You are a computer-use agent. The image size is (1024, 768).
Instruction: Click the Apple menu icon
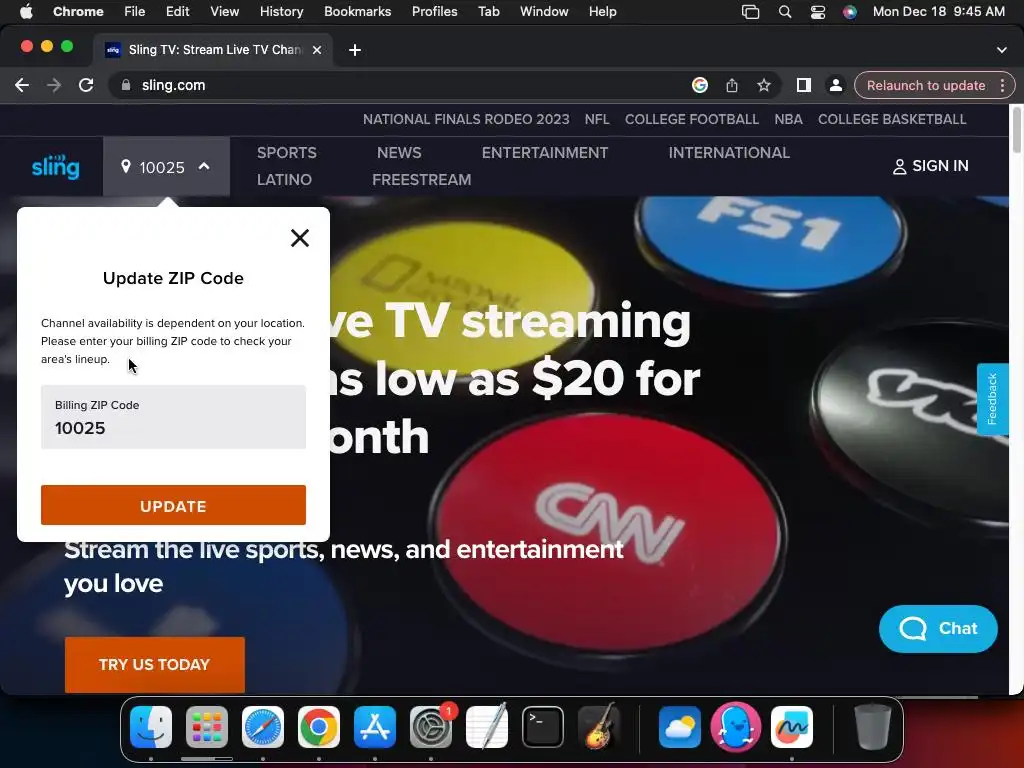click(x=26, y=12)
